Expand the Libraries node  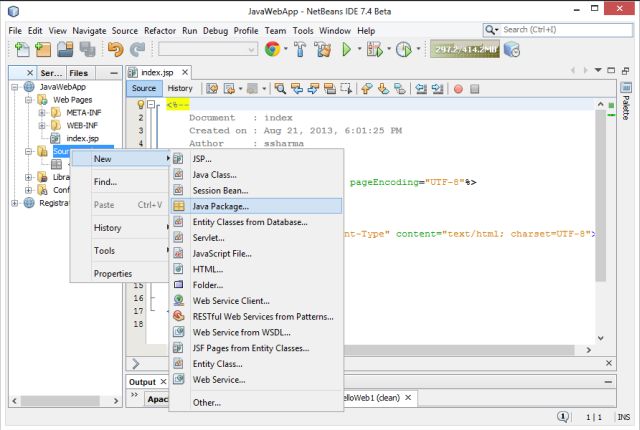28,177
